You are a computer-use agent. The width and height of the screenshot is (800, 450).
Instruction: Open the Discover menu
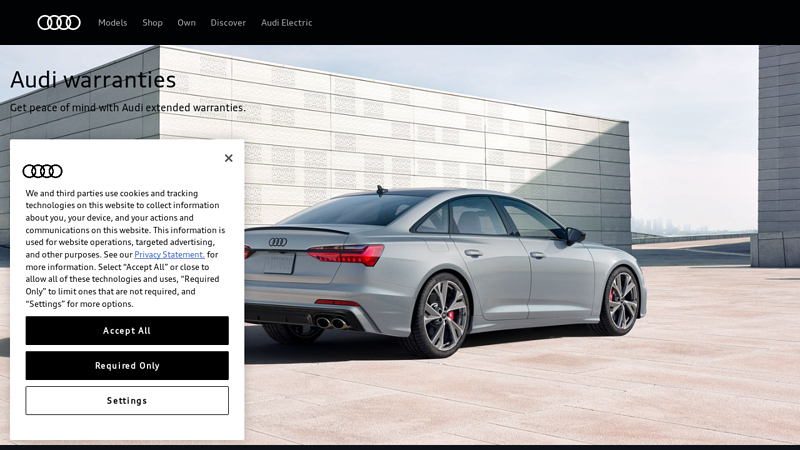[228, 22]
